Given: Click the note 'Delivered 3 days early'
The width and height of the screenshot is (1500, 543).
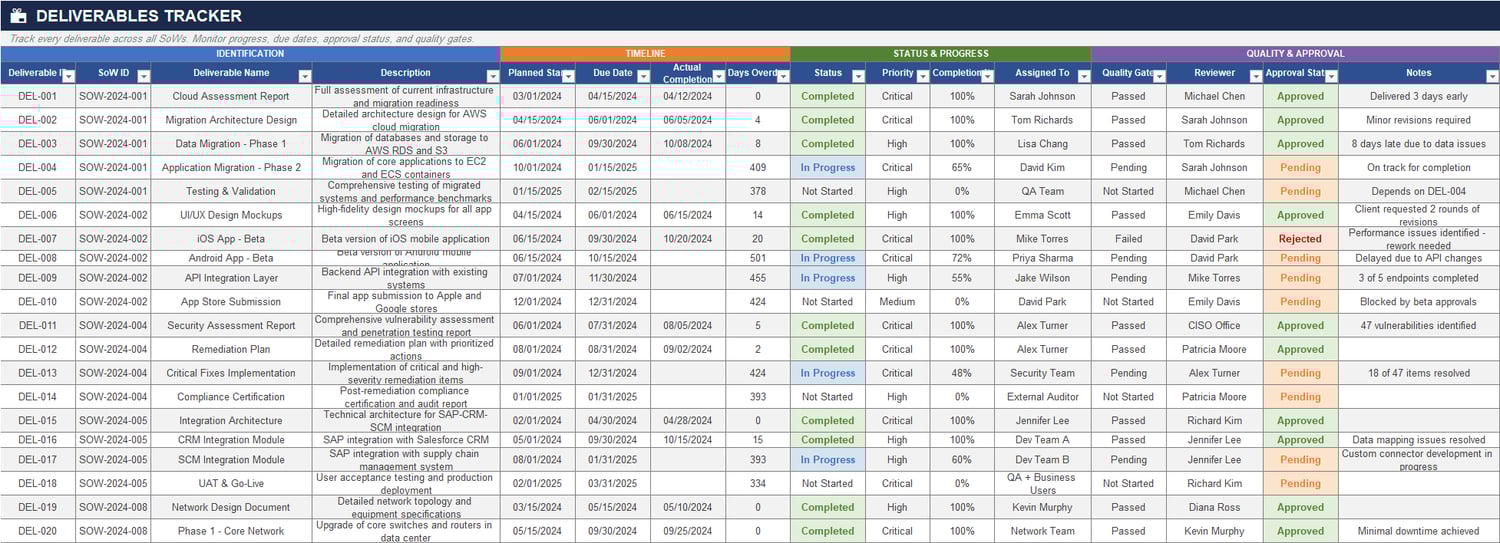Looking at the screenshot, I should (1418, 97).
